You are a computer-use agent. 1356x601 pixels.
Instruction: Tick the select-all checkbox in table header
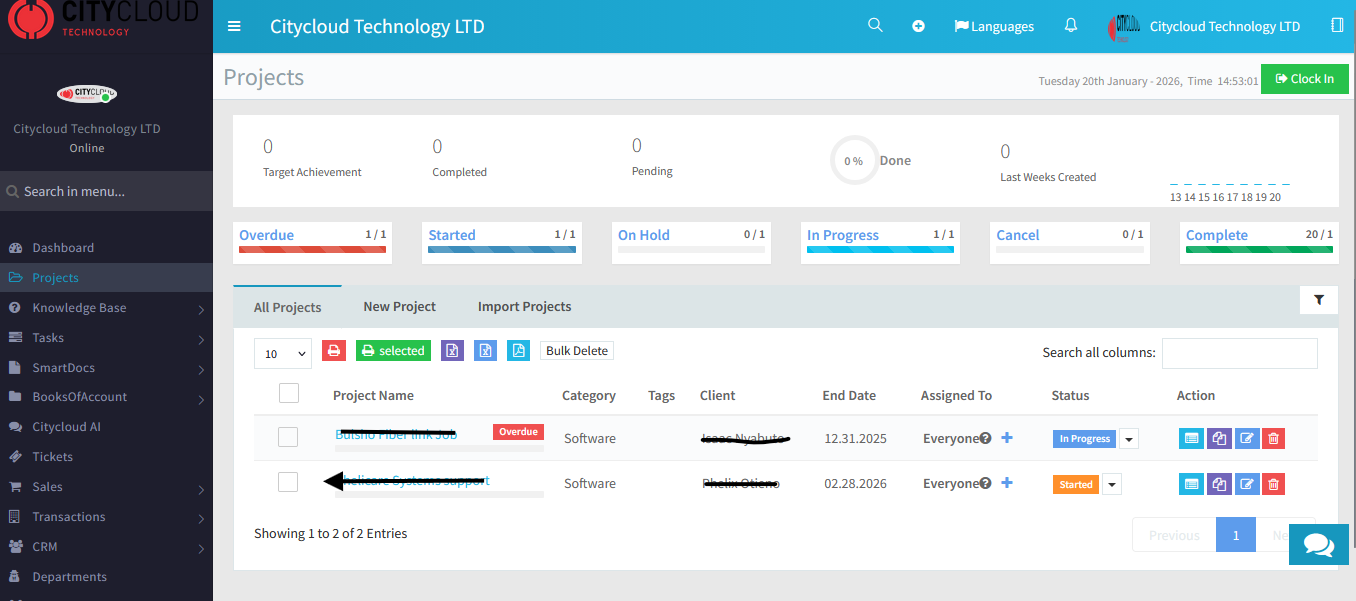click(x=289, y=393)
